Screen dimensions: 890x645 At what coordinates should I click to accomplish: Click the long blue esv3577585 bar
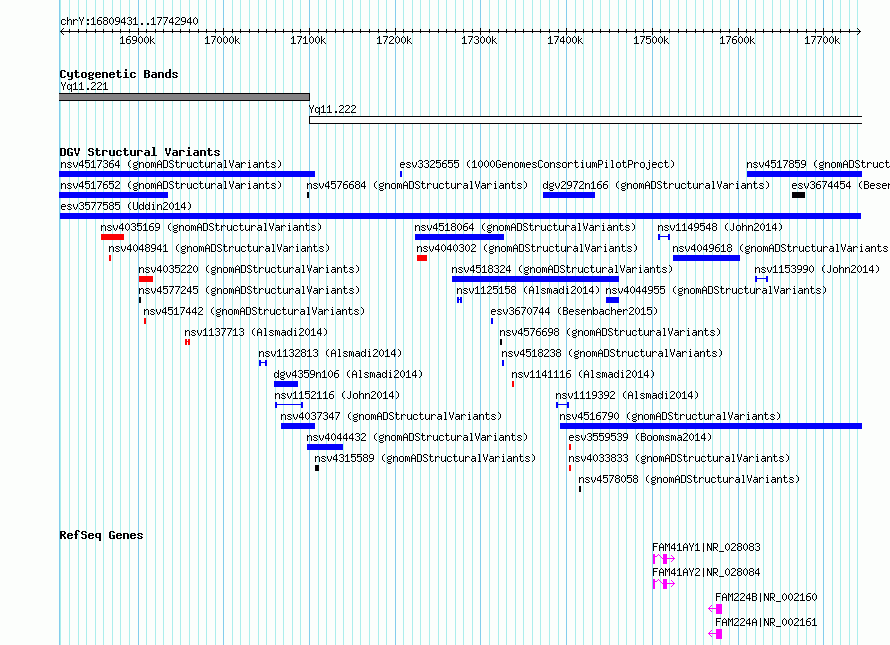click(460, 216)
